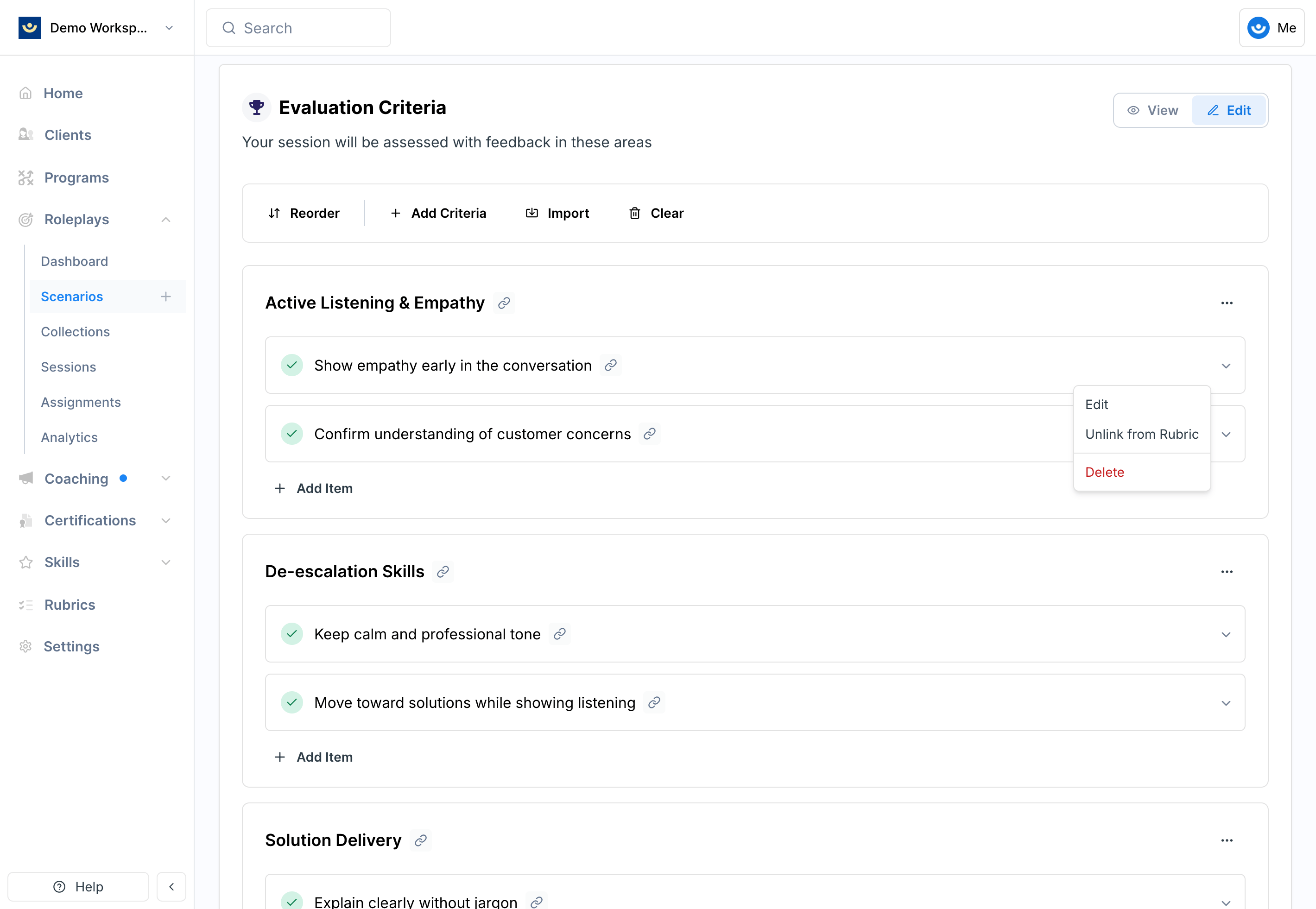Click the Me avatar icon
The image size is (1316, 909).
pyautogui.click(x=1258, y=28)
